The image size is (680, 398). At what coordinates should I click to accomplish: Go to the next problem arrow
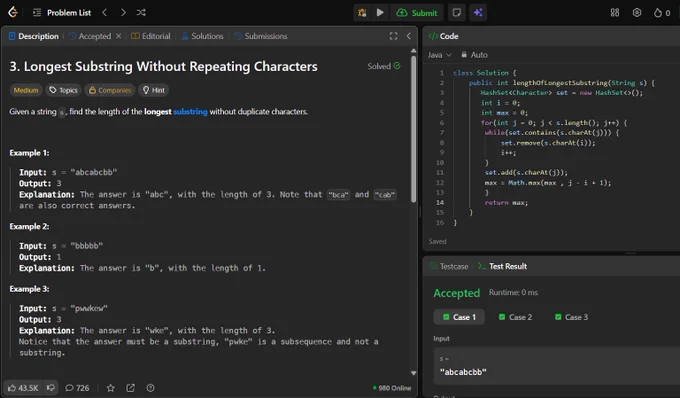pos(123,13)
